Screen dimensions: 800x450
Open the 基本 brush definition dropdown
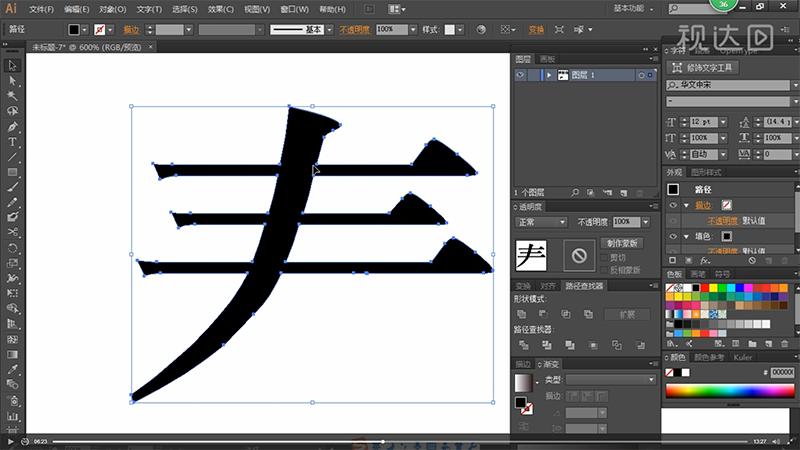tap(329, 30)
